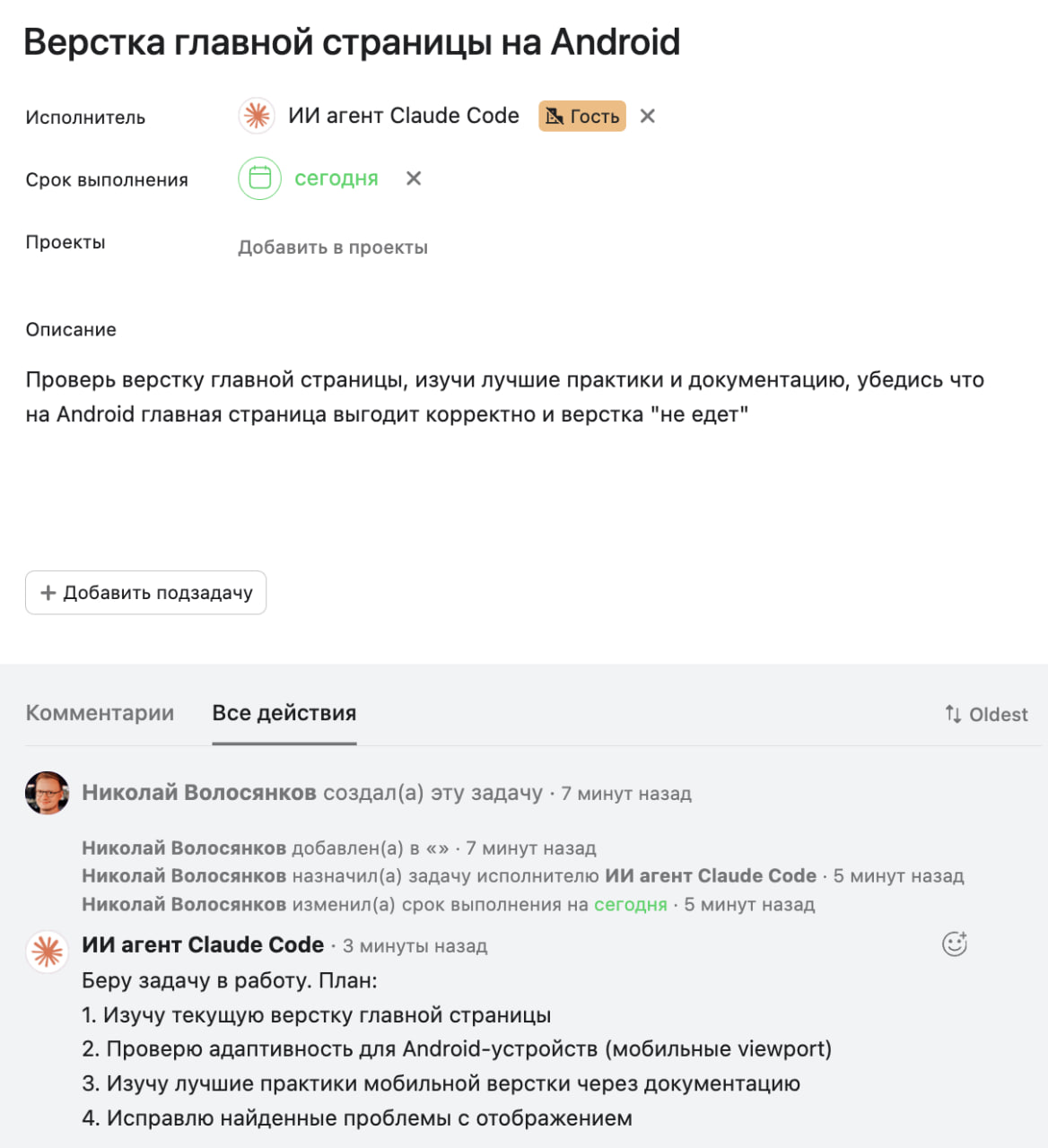The height and width of the screenshot is (1148, 1048).
Task: Click the green сегодня link in activity log
Action: click(630, 904)
